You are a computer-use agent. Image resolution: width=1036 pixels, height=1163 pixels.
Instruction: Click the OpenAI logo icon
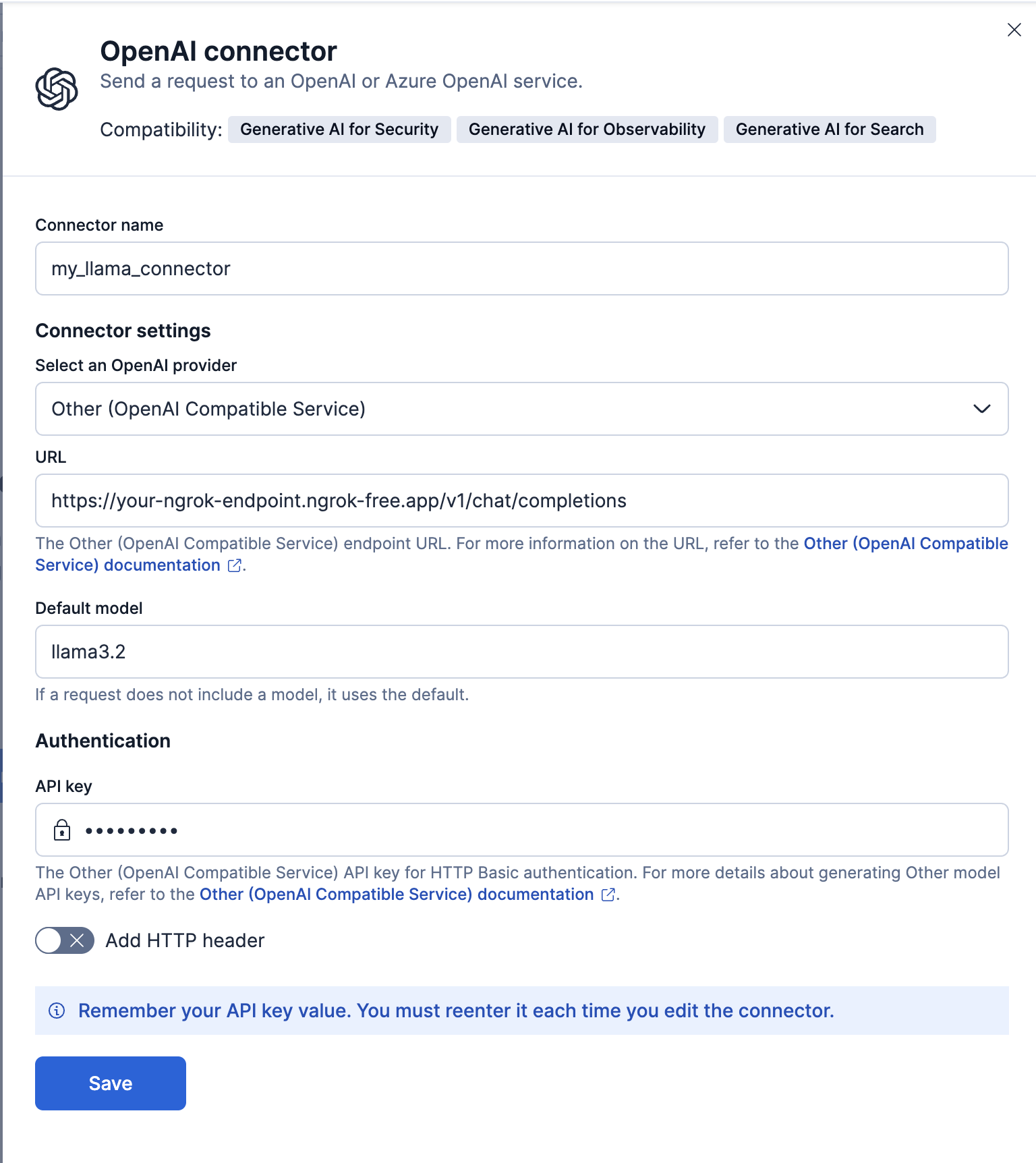(x=57, y=89)
